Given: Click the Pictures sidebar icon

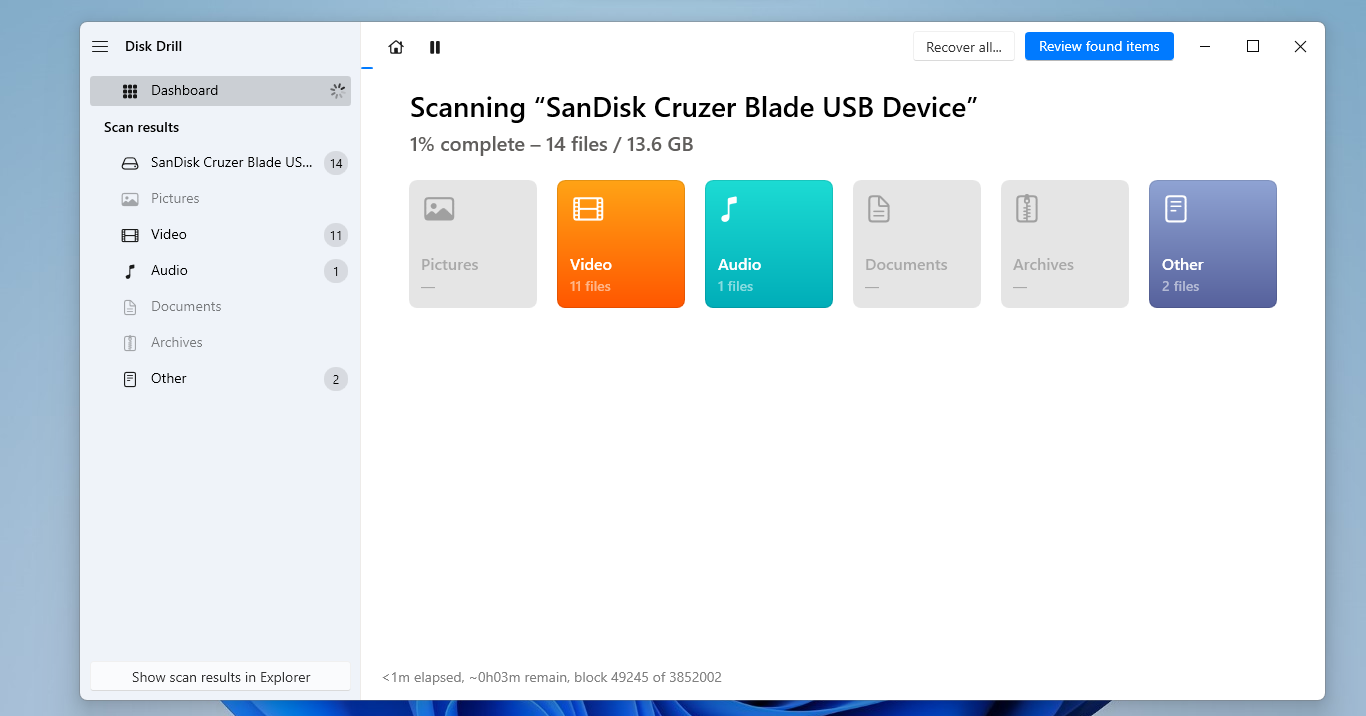Looking at the screenshot, I should click(x=130, y=199).
